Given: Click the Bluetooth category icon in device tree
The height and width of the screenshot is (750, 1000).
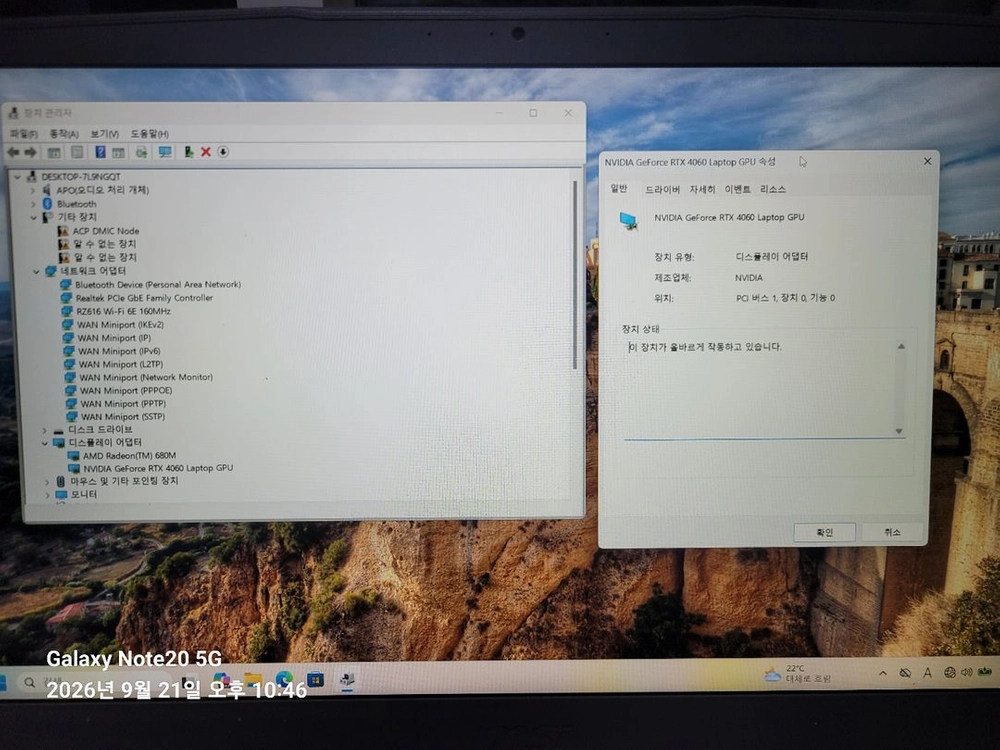Looking at the screenshot, I should (47, 203).
